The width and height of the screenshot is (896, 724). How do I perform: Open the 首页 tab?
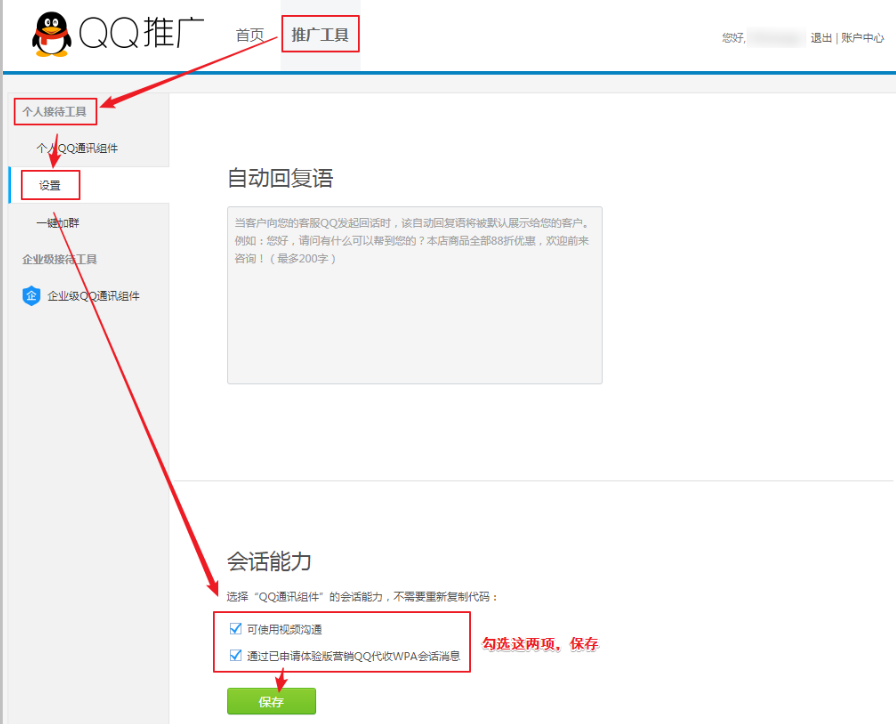(250, 35)
